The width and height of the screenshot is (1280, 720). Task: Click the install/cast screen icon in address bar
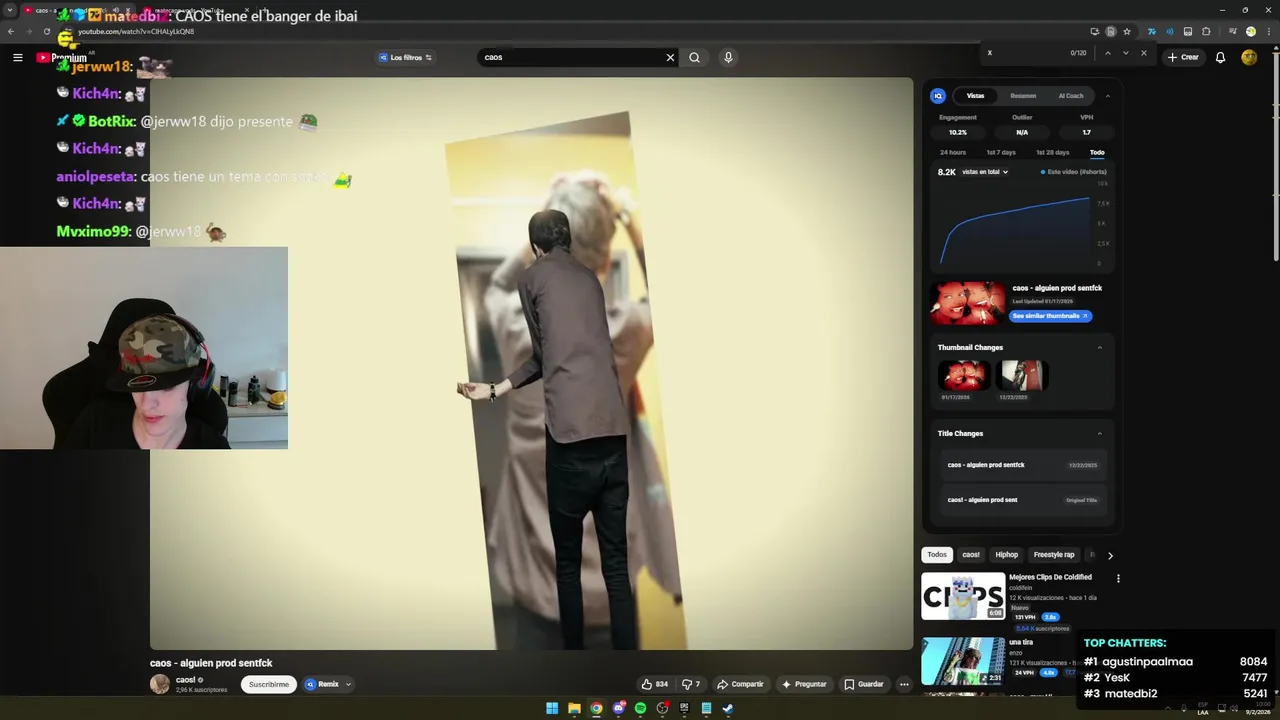(x=1095, y=31)
